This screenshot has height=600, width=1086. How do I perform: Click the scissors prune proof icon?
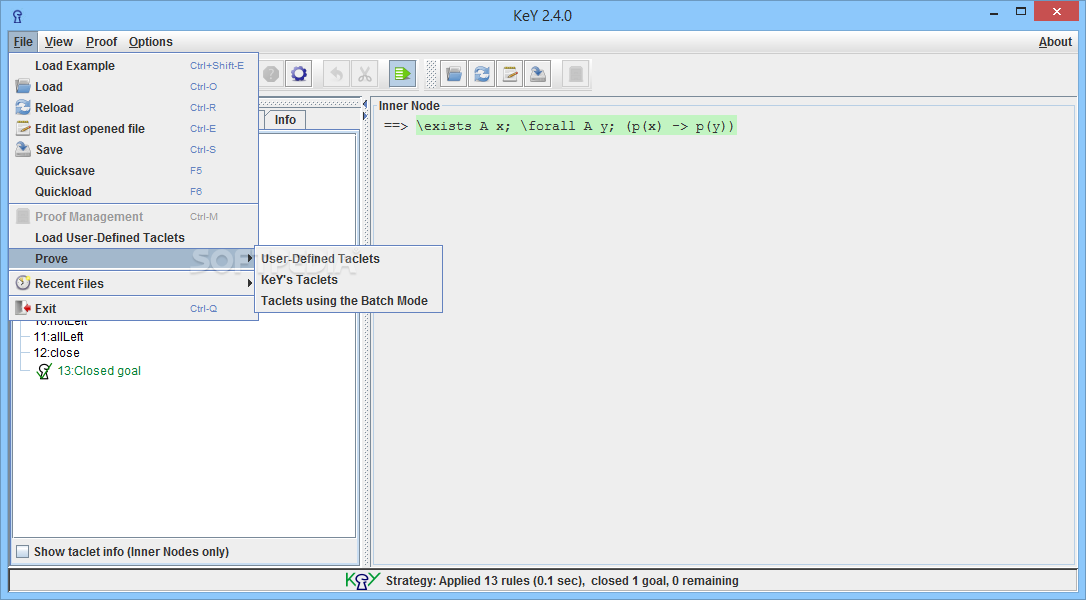[364, 73]
